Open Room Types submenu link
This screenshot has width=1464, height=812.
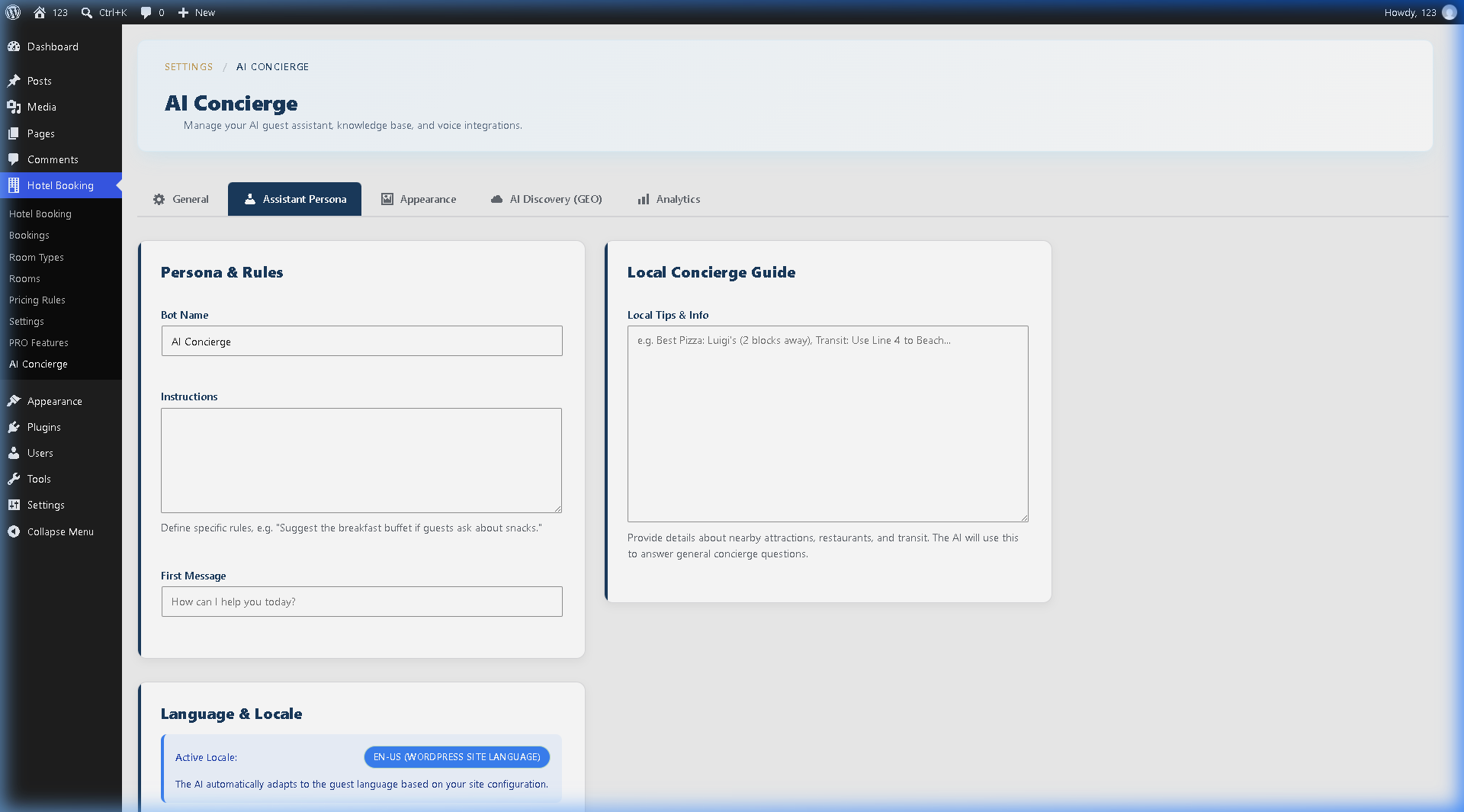coord(37,258)
